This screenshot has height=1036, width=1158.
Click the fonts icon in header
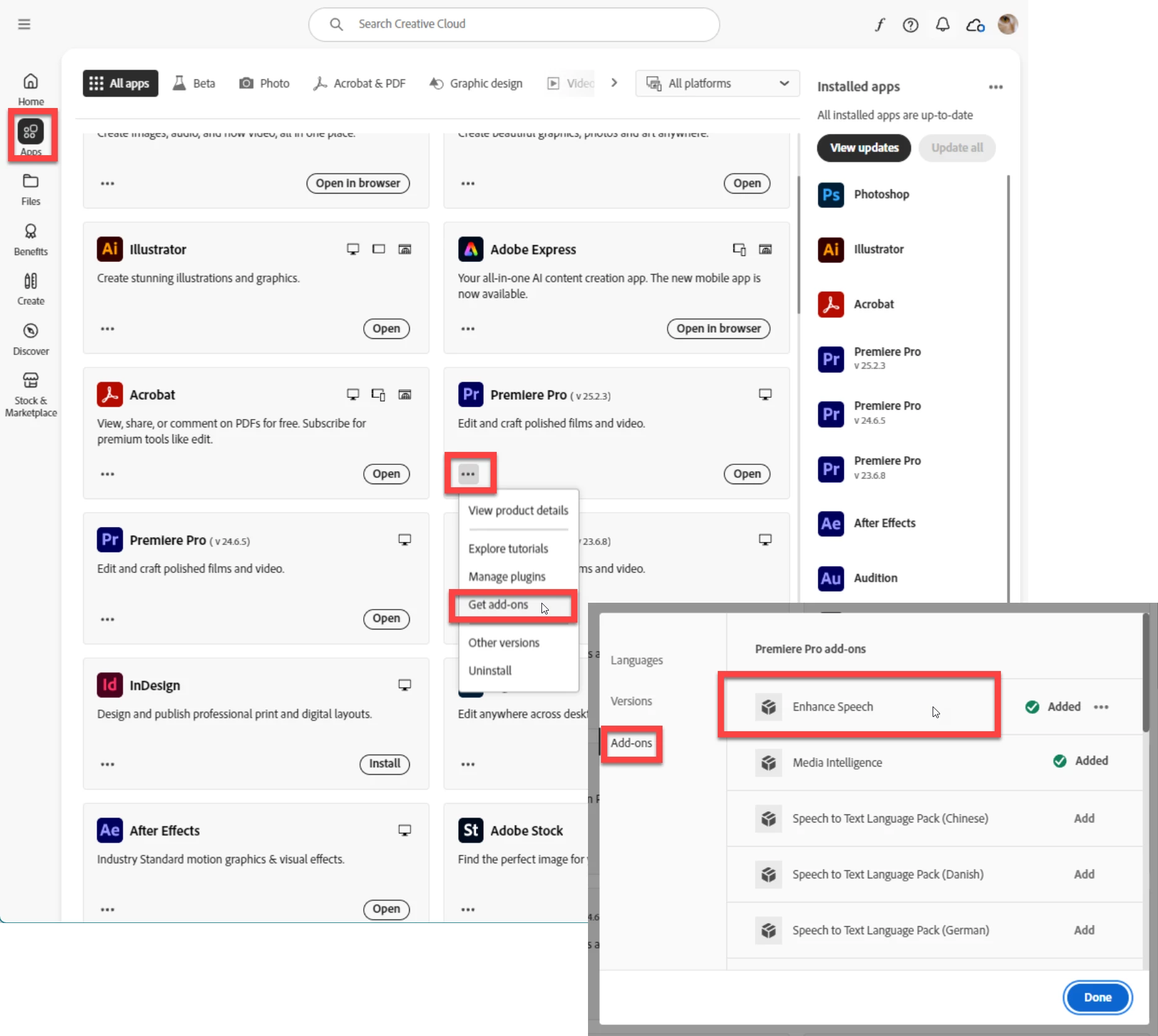tap(880, 25)
